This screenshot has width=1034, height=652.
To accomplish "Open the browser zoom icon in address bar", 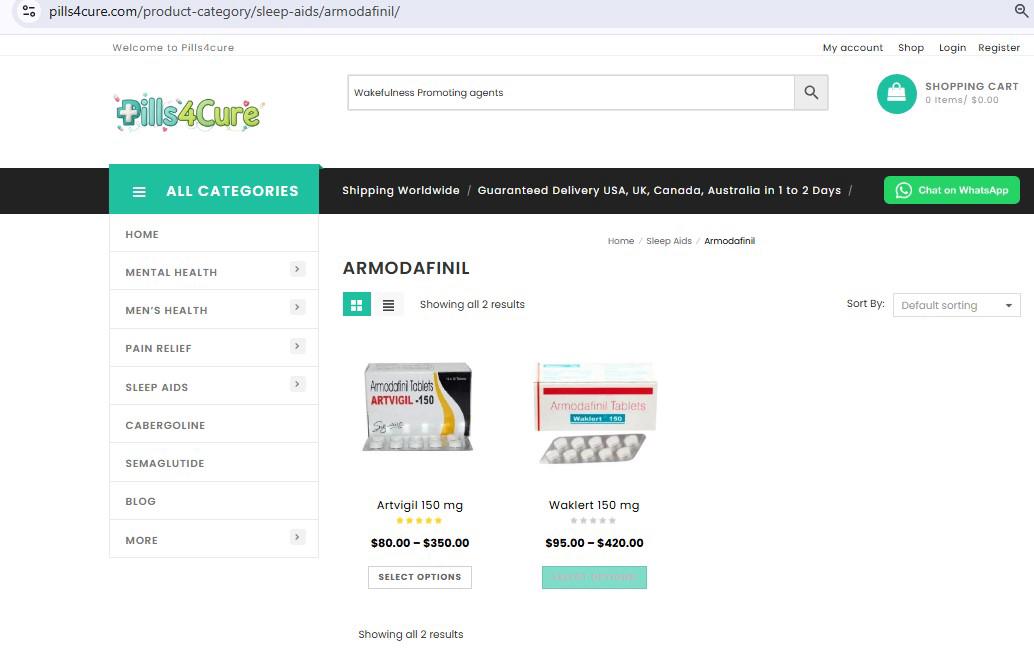I will pyautogui.click(x=1021, y=11).
